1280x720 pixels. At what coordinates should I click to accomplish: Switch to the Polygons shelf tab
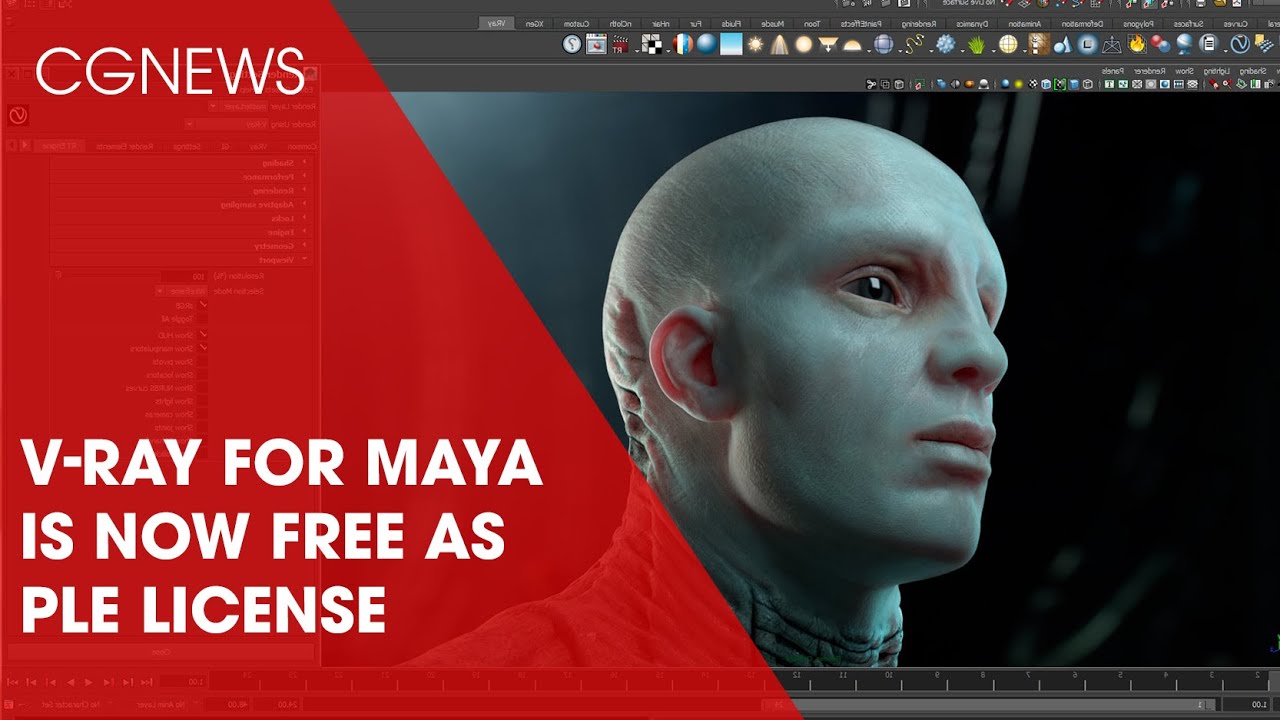[x=1138, y=23]
